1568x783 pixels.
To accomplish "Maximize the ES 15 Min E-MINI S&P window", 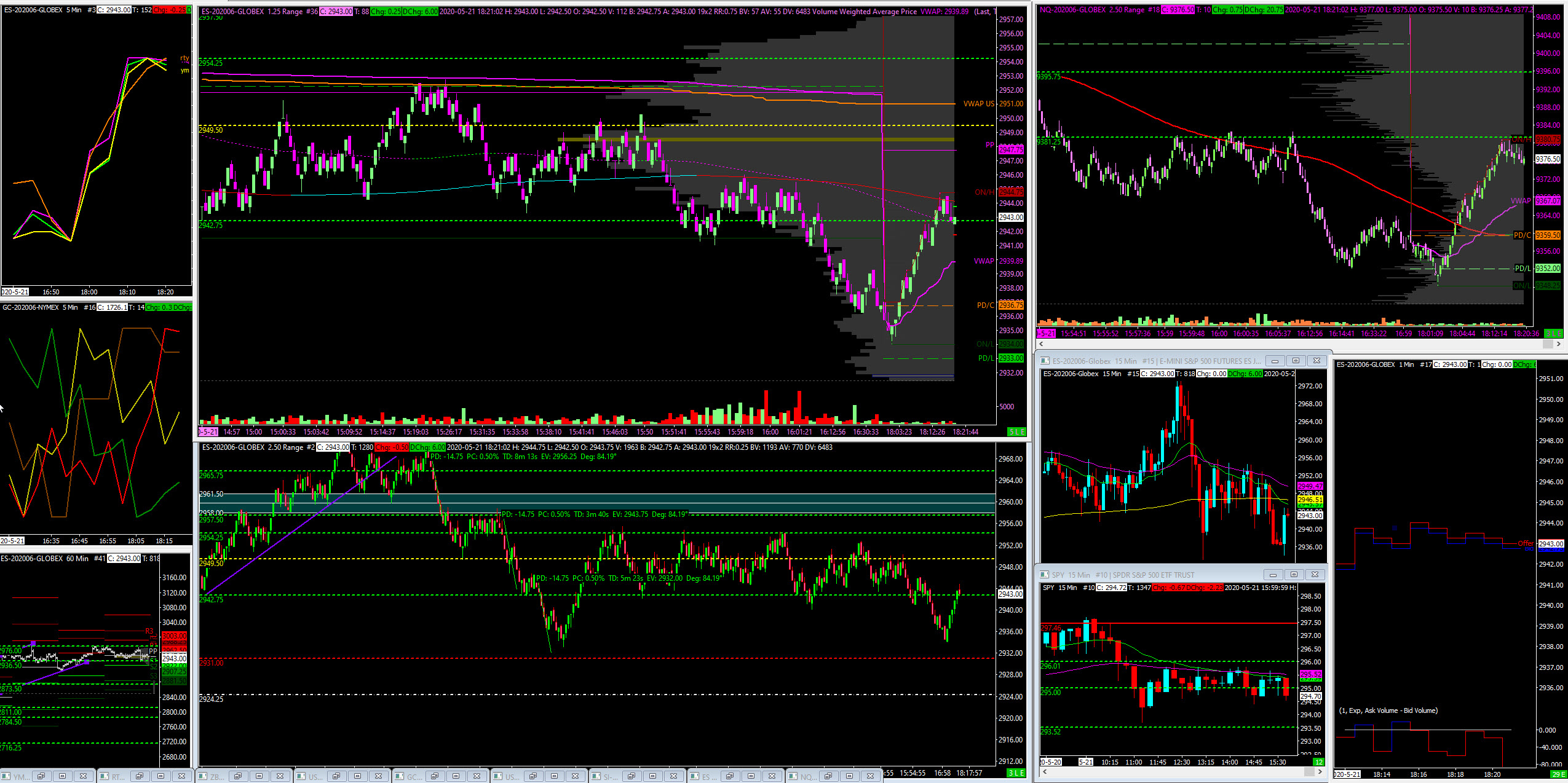I will pos(1296,361).
